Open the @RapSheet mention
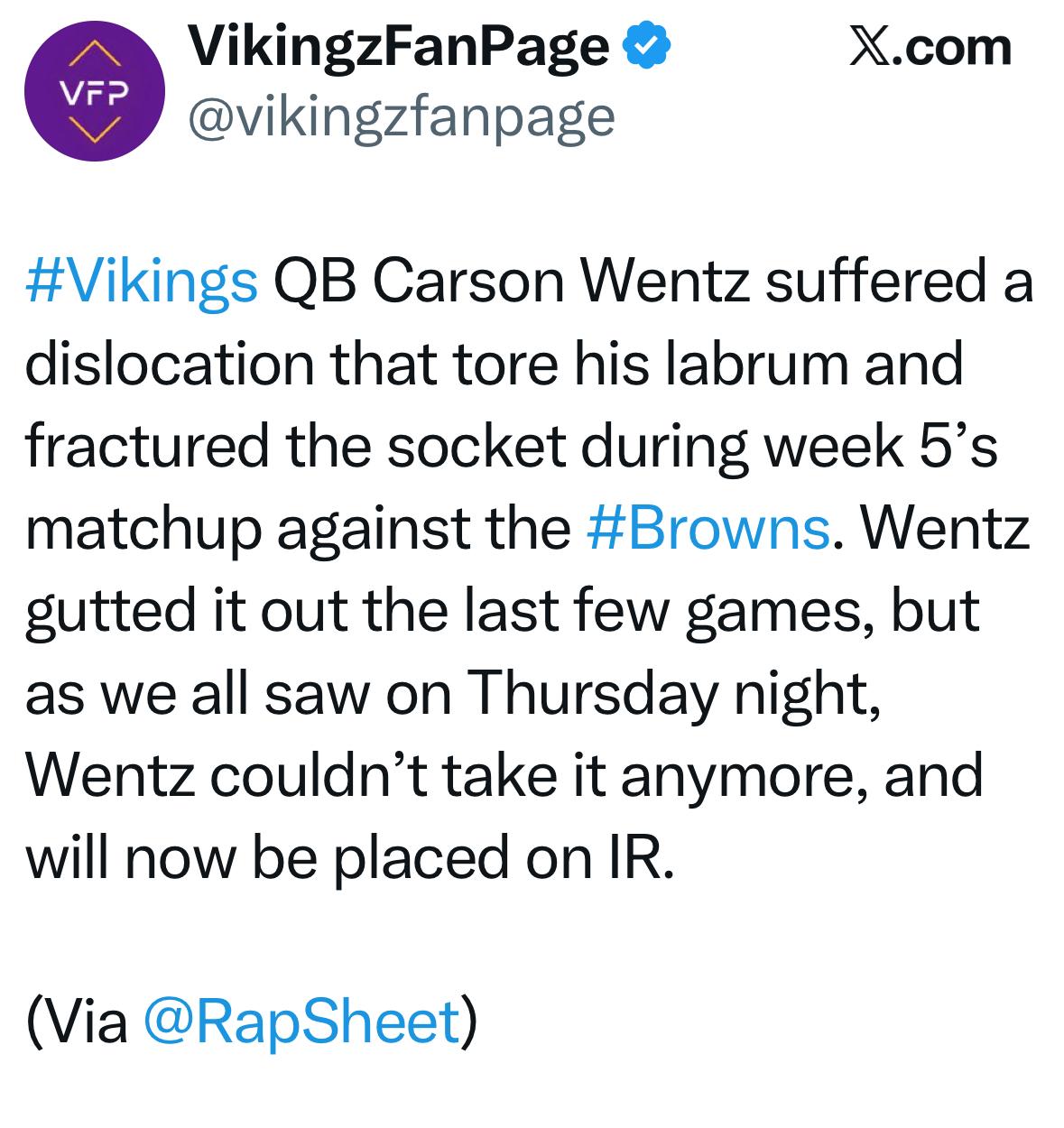This screenshot has height=1128, width=1064. (x=301, y=1022)
